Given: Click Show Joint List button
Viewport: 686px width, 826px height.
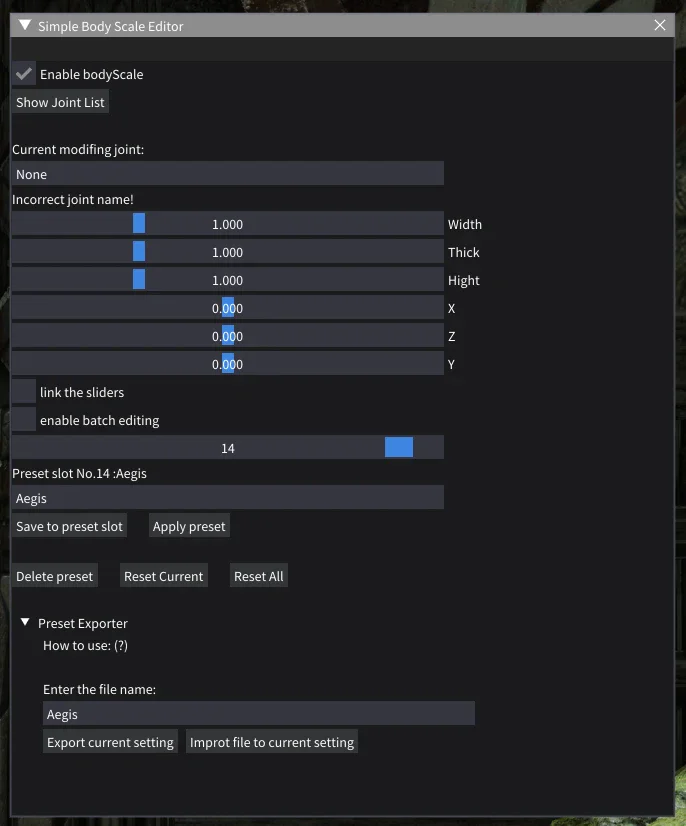Looking at the screenshot, I should (60, 102).
